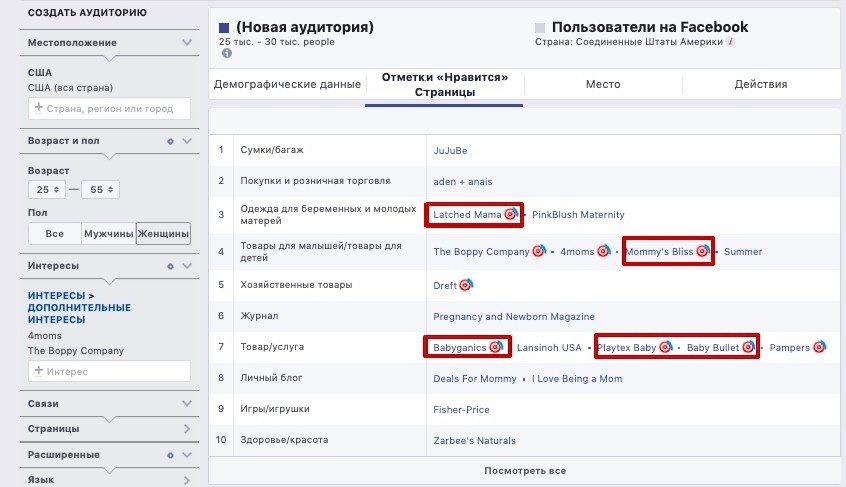Switch to Демографические данные tab
This screenshot has width=846, height=487.
(287, 84)
